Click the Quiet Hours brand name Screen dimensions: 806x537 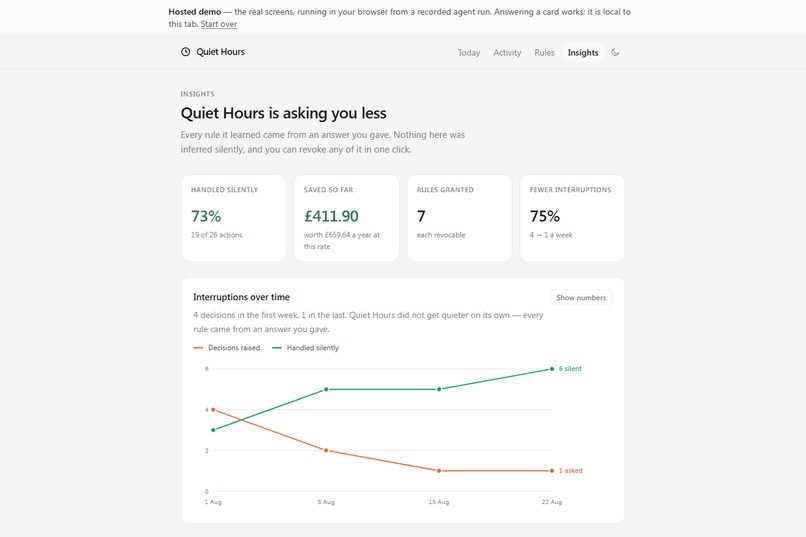221,52
